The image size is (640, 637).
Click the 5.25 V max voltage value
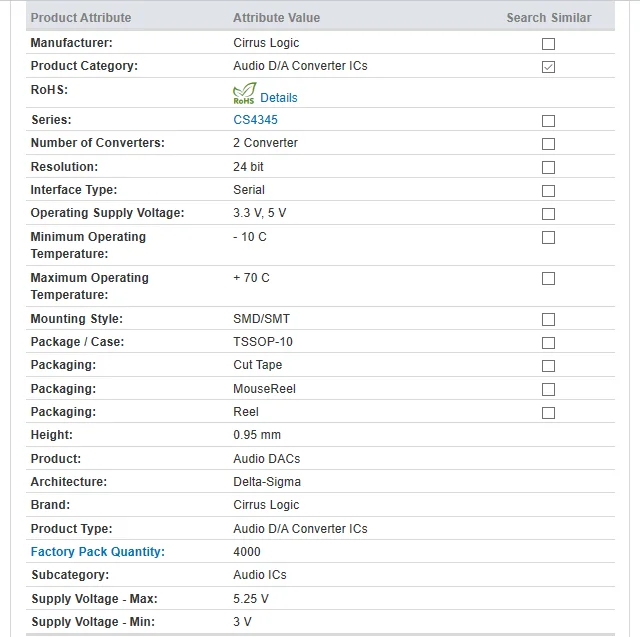251,599
